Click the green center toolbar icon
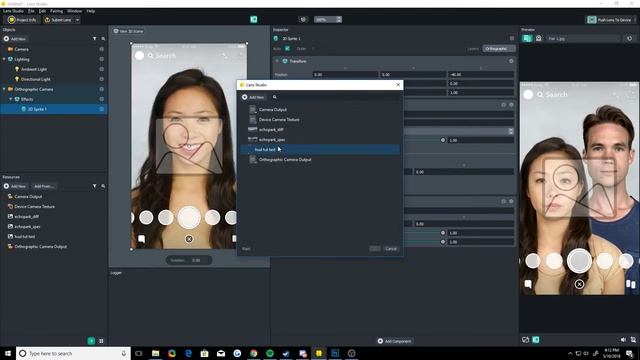640x360 pixels. pos(254,20)
